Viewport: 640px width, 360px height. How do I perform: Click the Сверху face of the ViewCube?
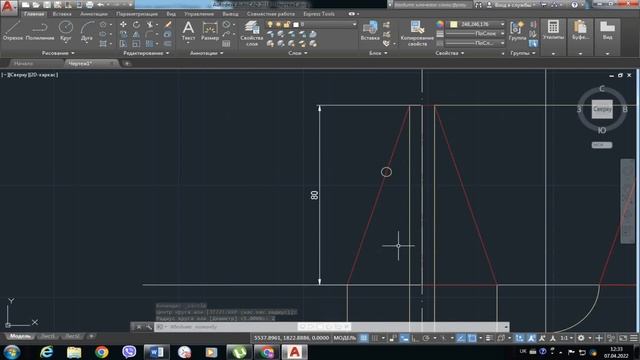[x=602, y=109]
